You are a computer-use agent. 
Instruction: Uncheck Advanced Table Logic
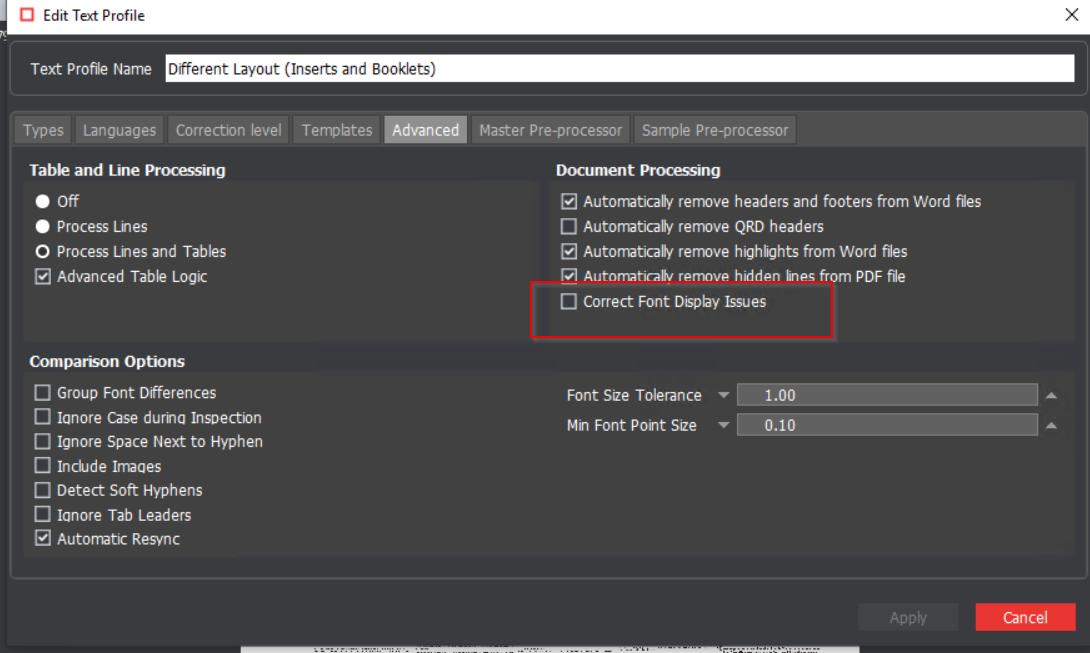[43, 277]
